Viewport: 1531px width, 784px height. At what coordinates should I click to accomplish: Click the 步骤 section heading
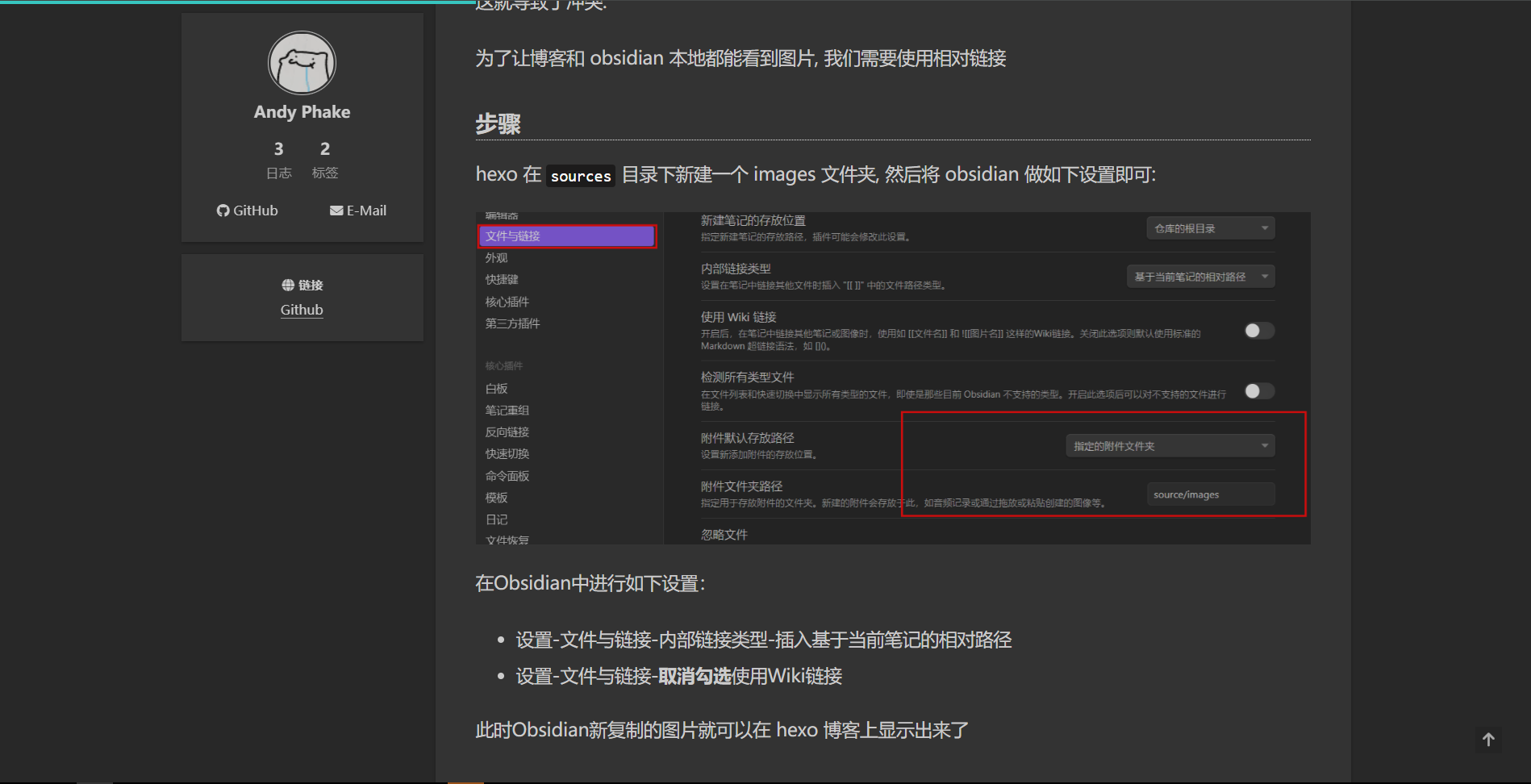[x=498, y=124]
